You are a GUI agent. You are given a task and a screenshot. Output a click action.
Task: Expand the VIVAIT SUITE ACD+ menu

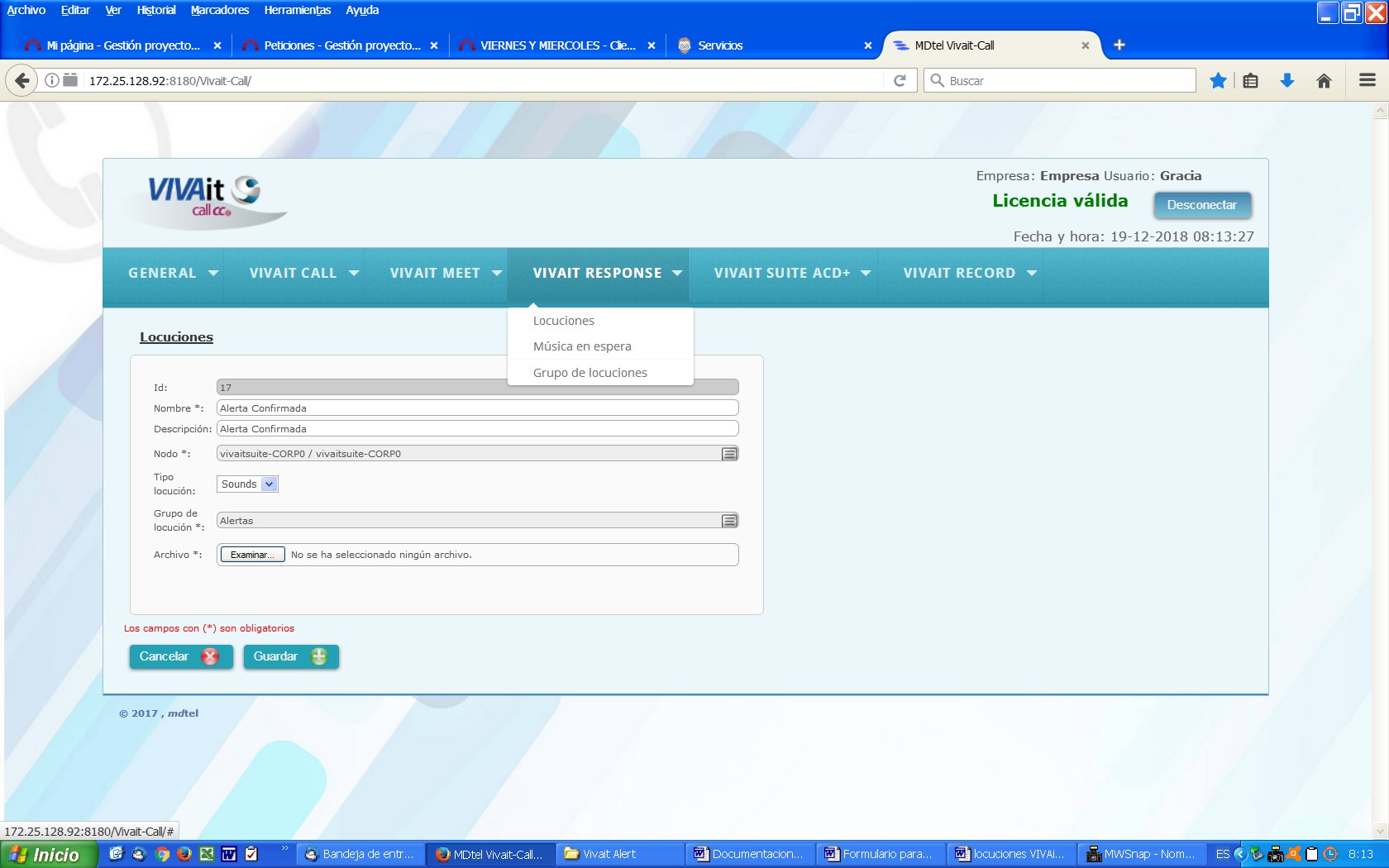click(792, 273)
